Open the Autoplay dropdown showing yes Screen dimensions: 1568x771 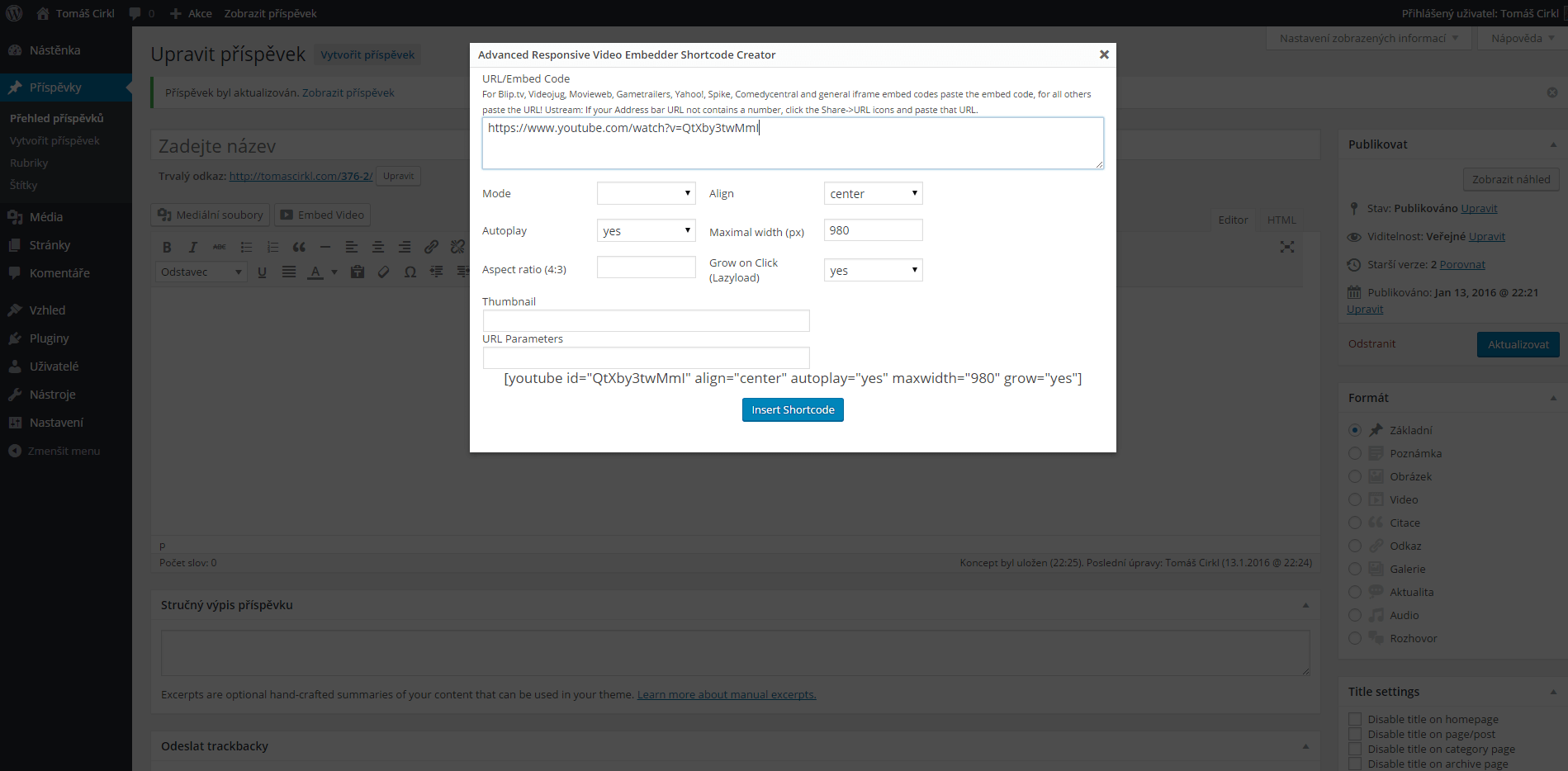pos(647,230)
